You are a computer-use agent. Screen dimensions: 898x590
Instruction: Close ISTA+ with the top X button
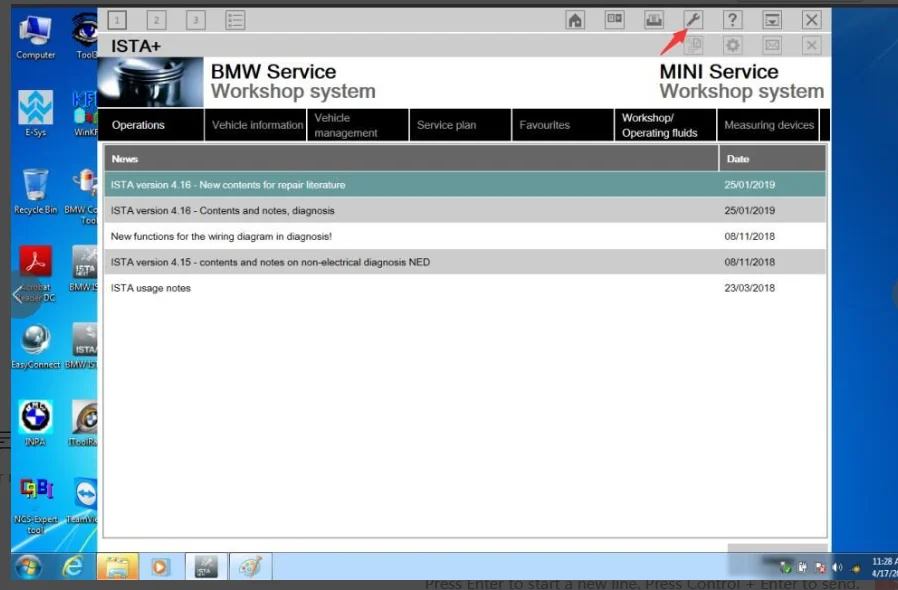point(812,20)
